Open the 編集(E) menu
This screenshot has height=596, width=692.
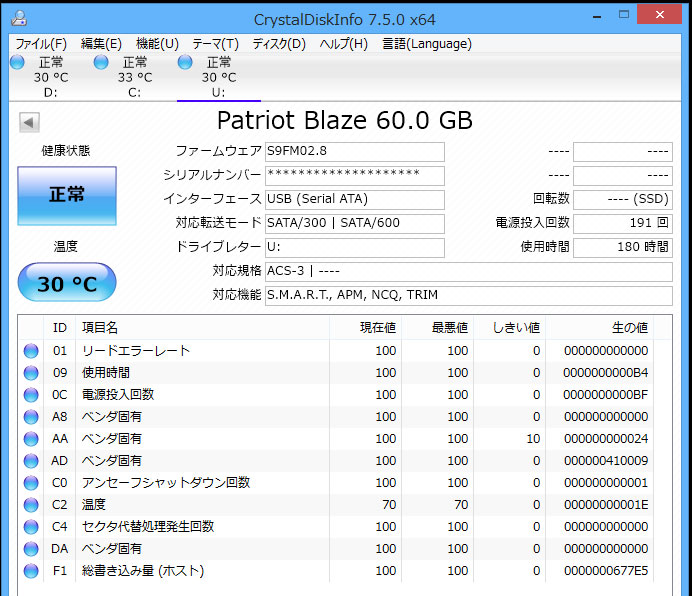[x=101, y=44]
